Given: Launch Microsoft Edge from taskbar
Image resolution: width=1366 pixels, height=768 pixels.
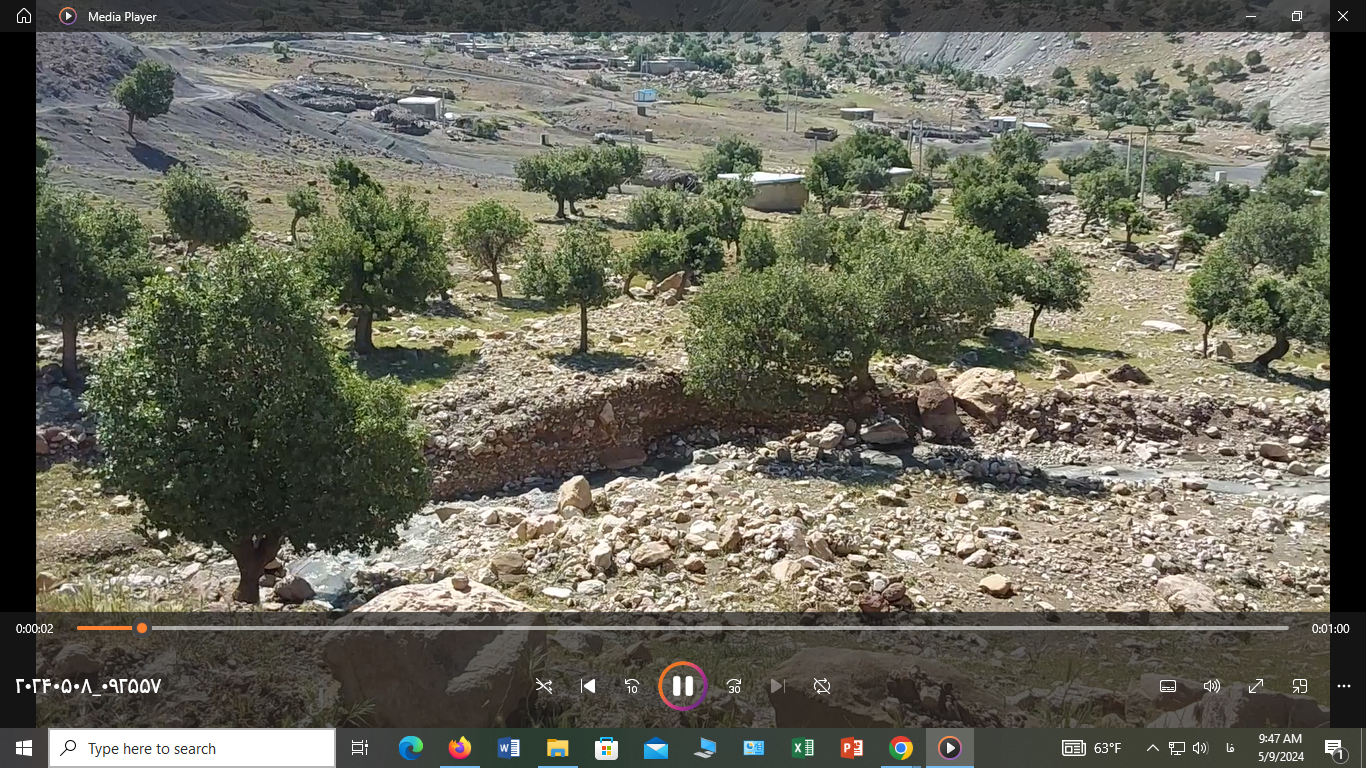Looking at the screenshot, I should point(410,748).
